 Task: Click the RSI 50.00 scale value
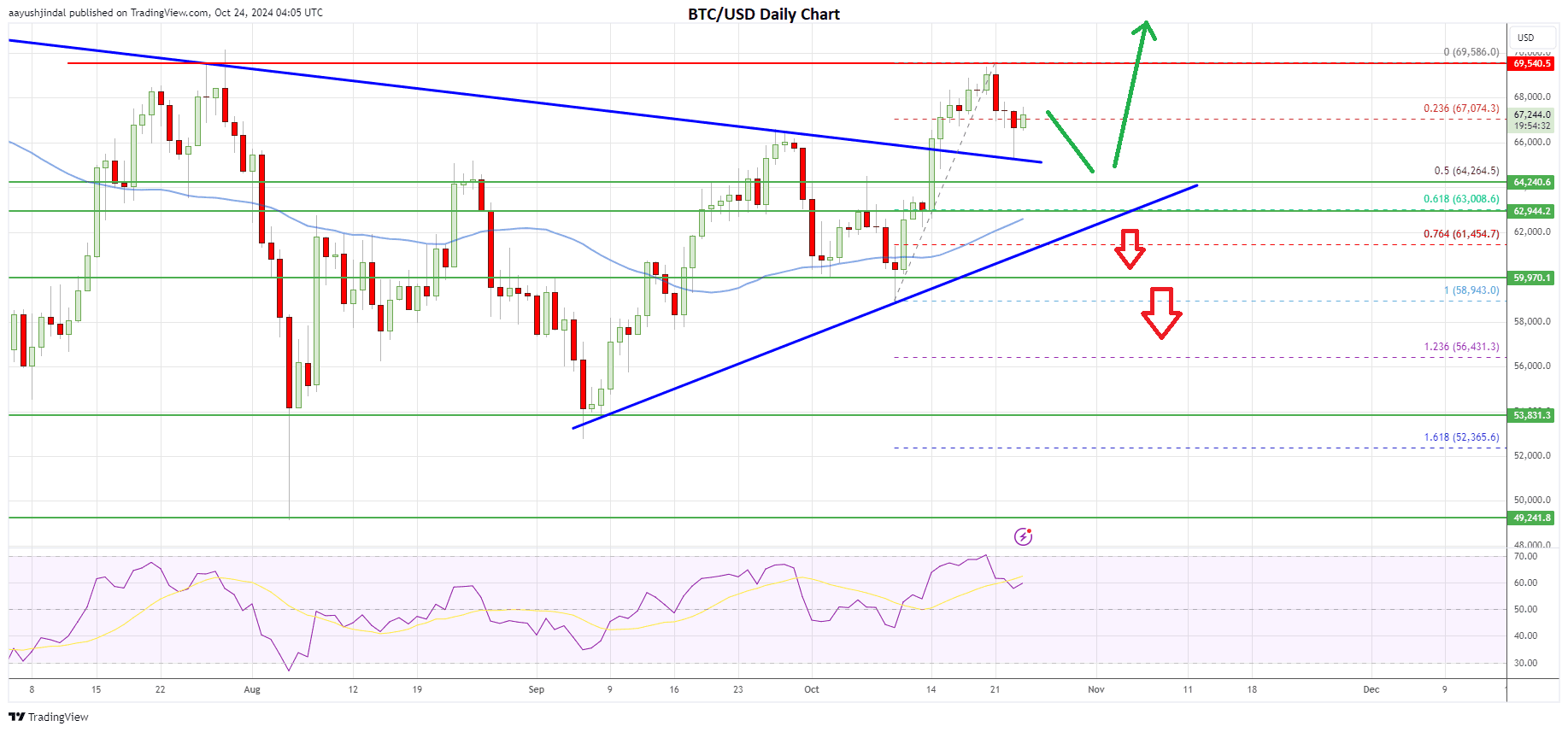(1525, 609)
